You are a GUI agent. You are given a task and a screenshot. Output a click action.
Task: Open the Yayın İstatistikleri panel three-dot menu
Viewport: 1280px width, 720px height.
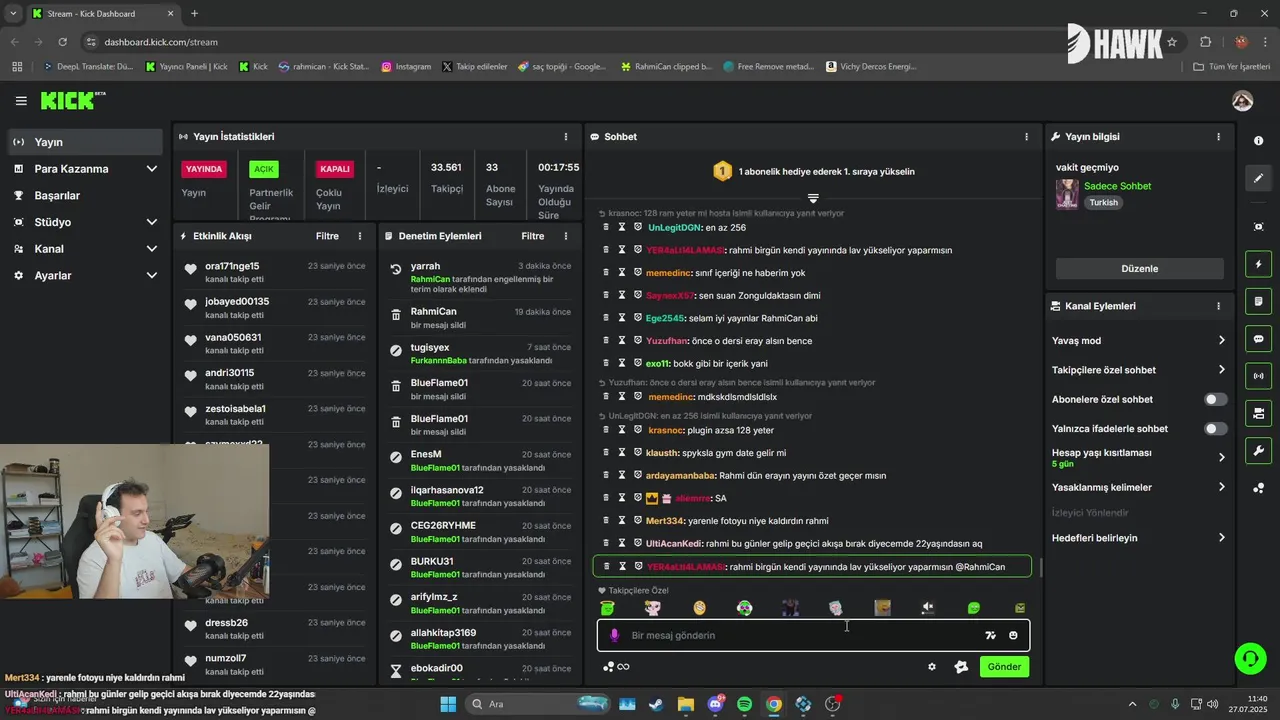pos(566,136)
